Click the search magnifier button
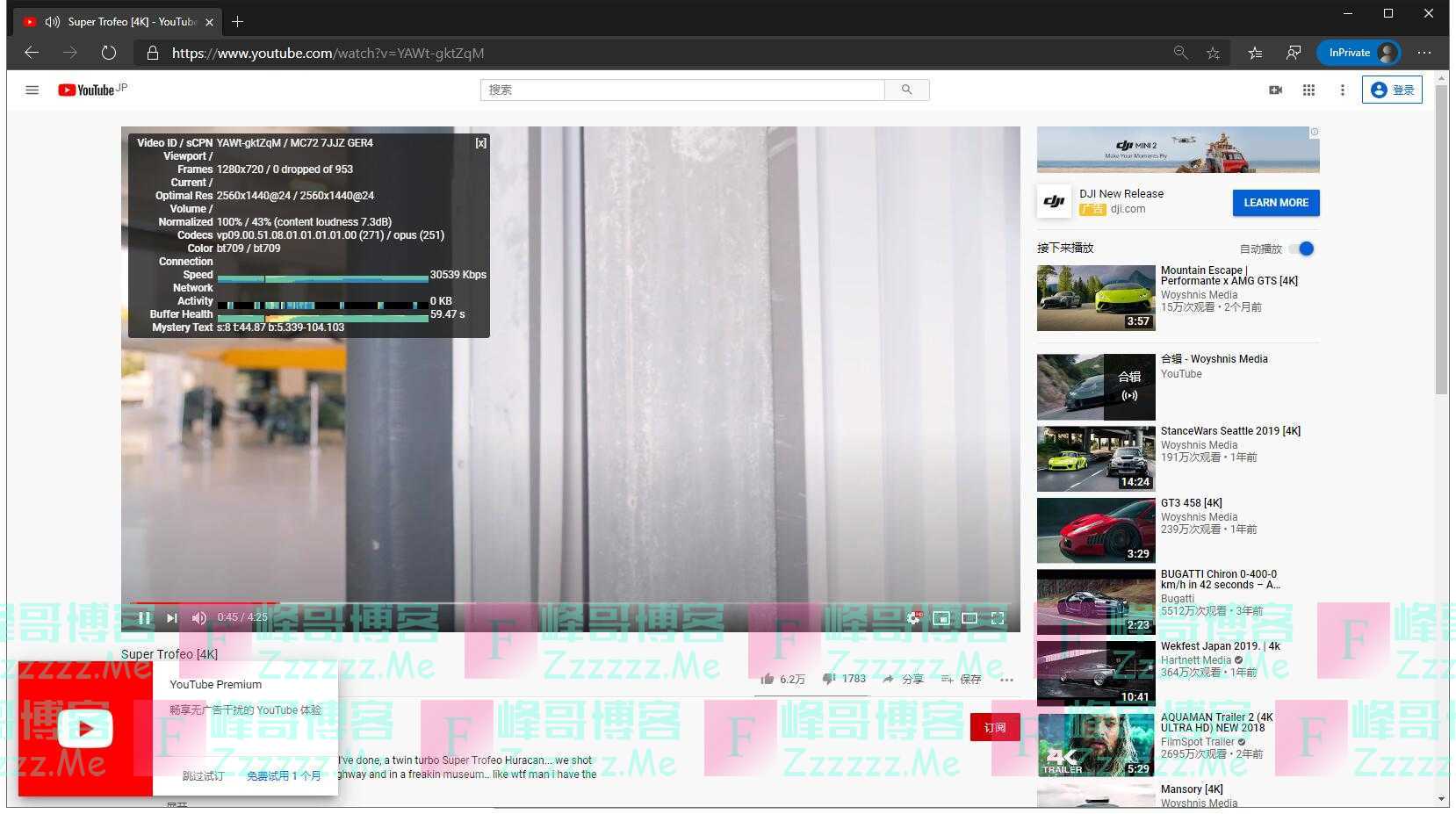 pyautogui.click(x=906, y=90)
